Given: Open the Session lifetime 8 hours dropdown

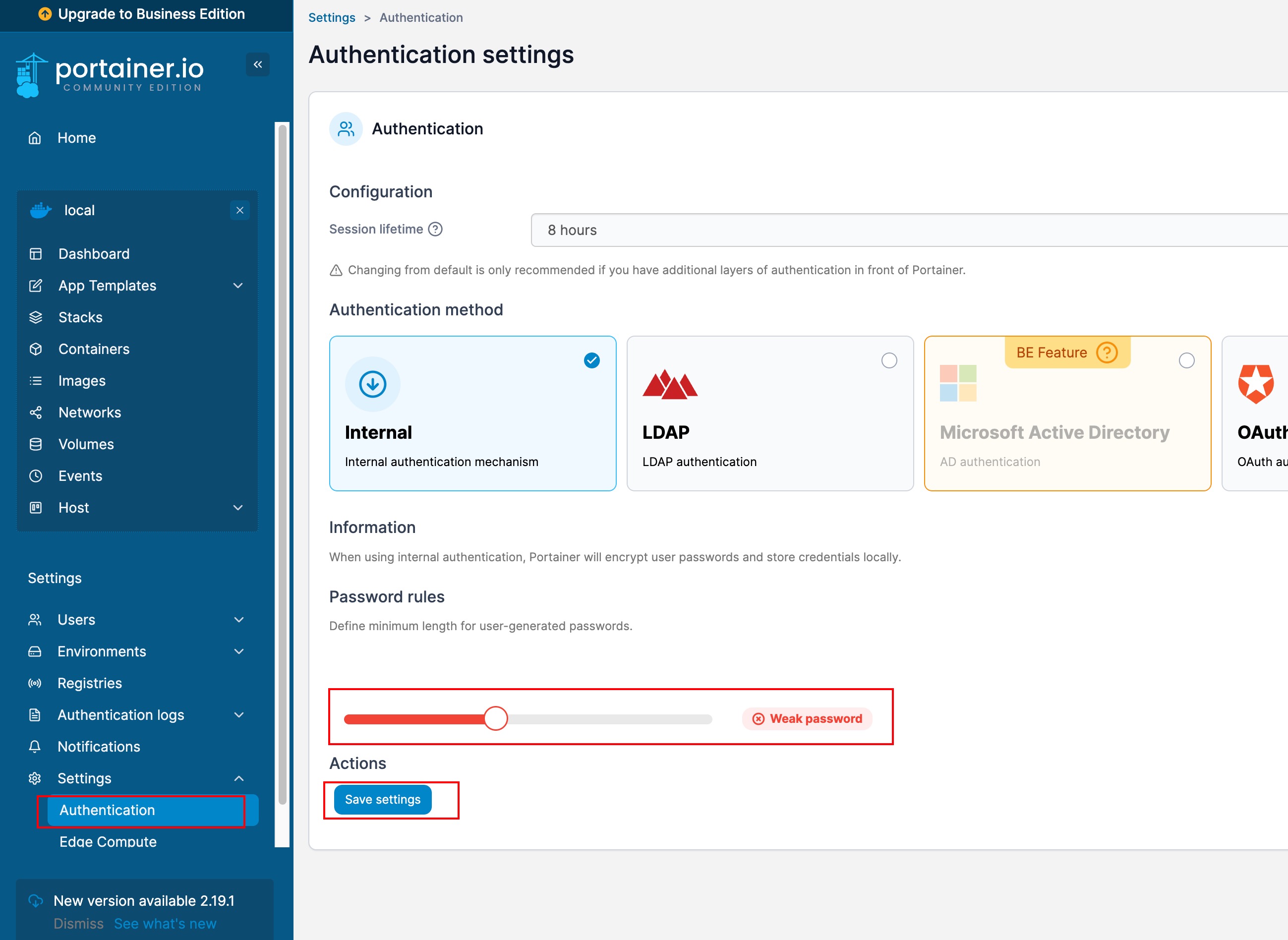Looking at the screenshot, I should 909,230.
